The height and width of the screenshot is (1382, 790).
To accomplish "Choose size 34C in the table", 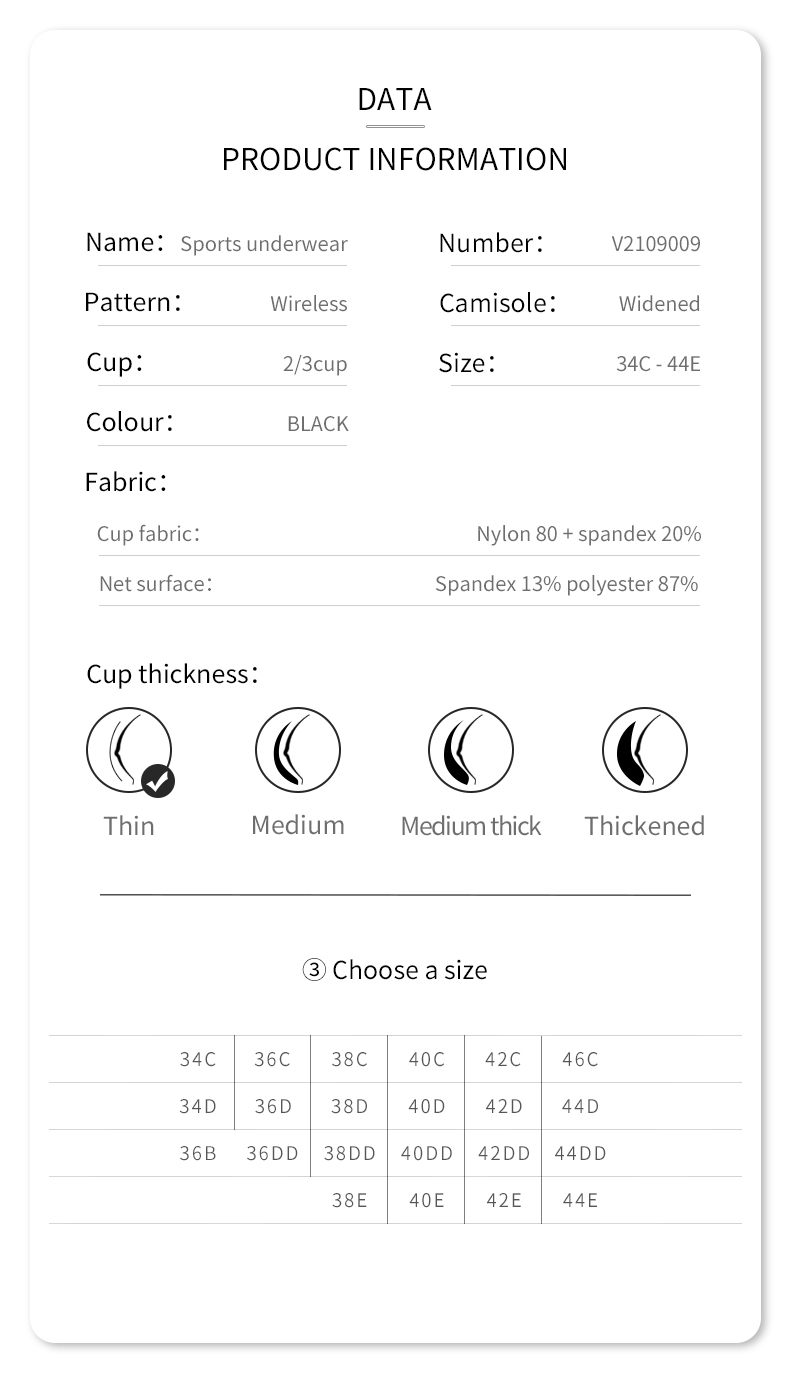I will pos(198,1060).
